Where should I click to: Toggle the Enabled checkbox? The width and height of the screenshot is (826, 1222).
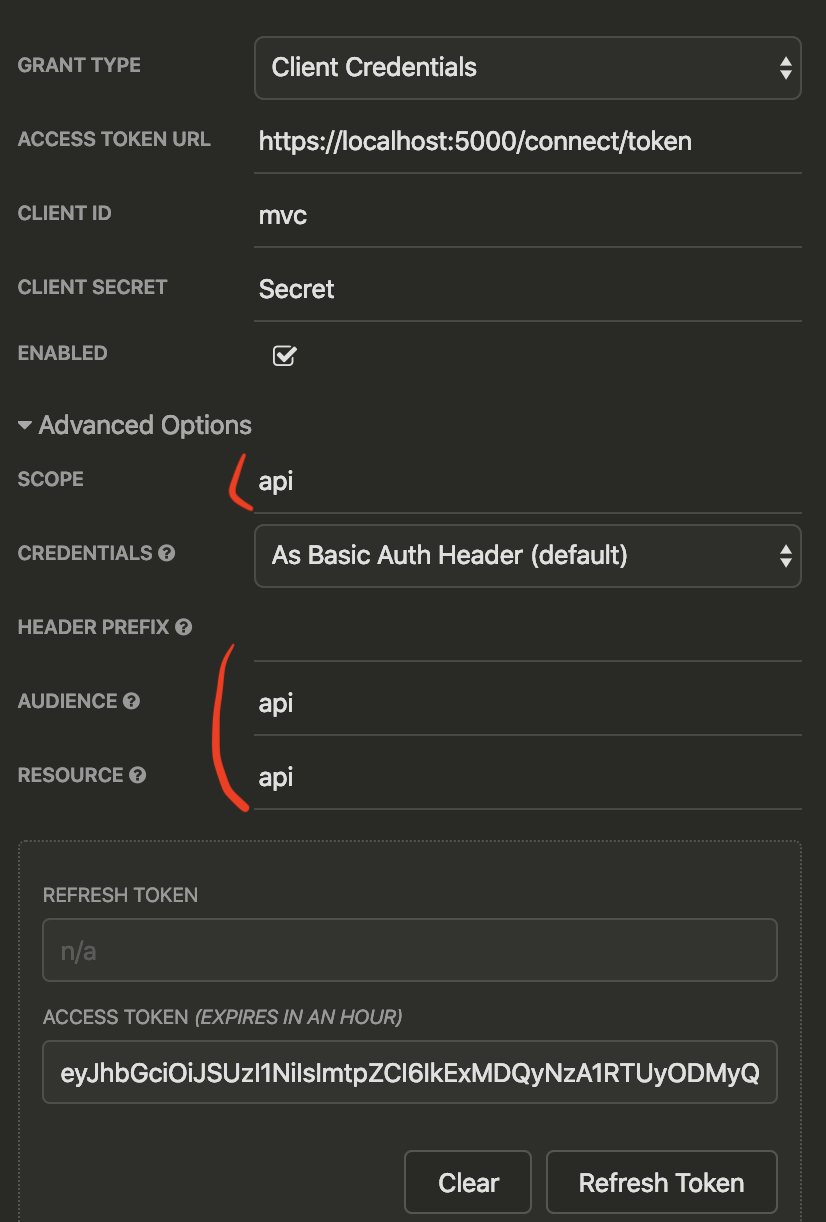click(285, 356)
